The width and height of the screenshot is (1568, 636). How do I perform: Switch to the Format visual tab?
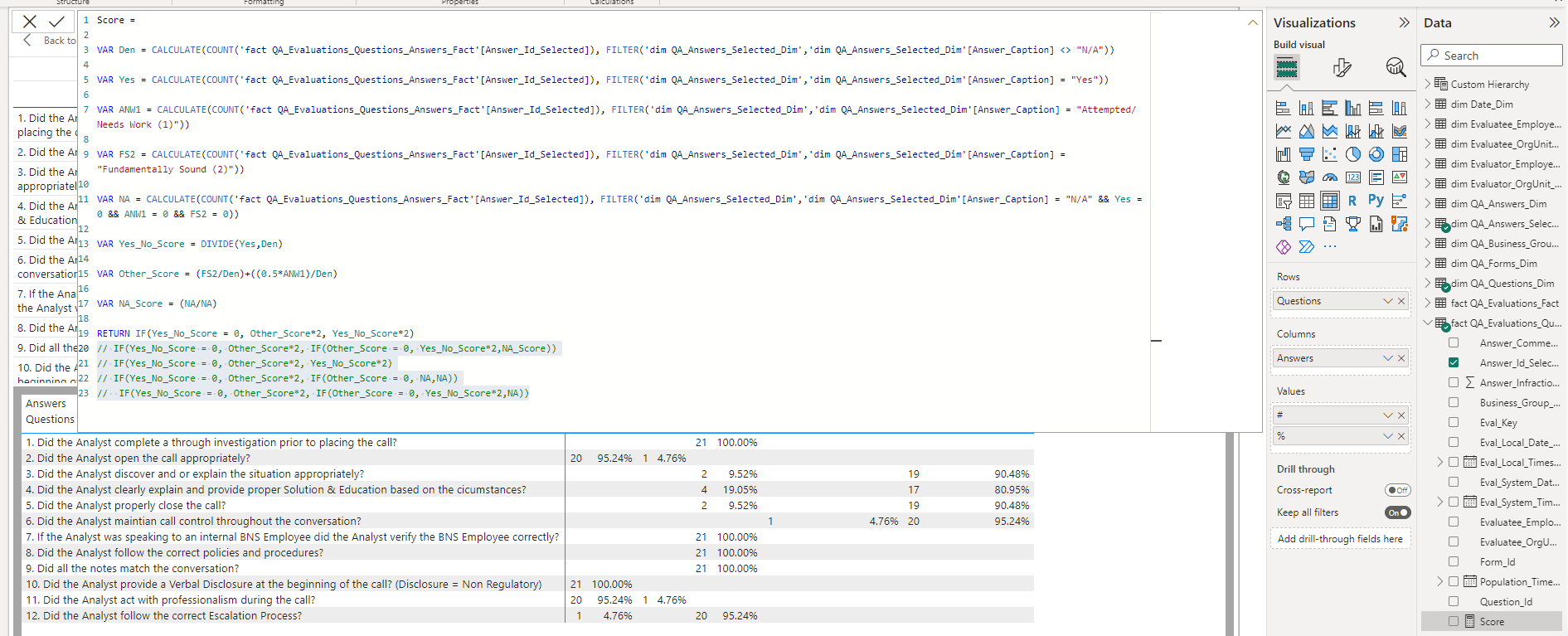coord(1342,67)
